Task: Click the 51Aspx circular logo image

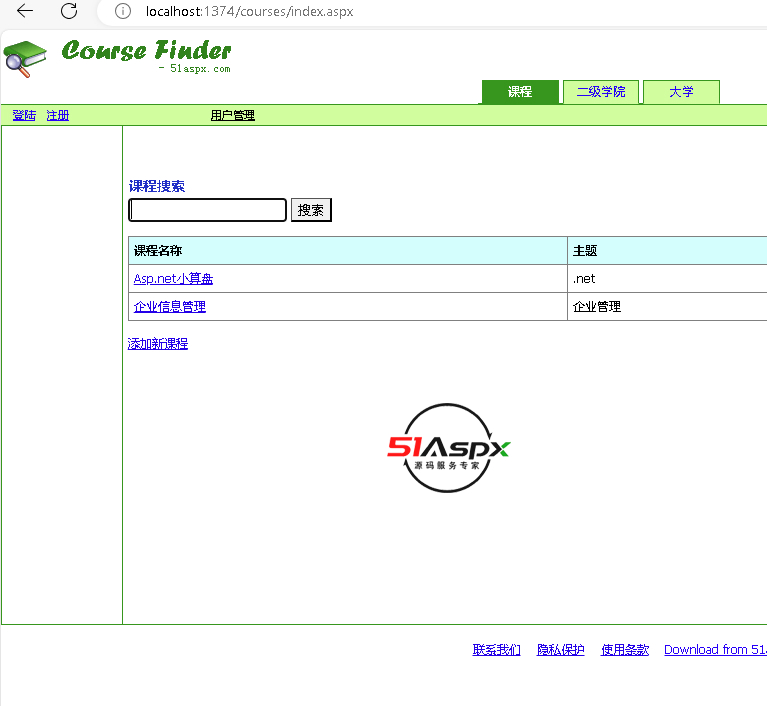Action: click(448, 448)
